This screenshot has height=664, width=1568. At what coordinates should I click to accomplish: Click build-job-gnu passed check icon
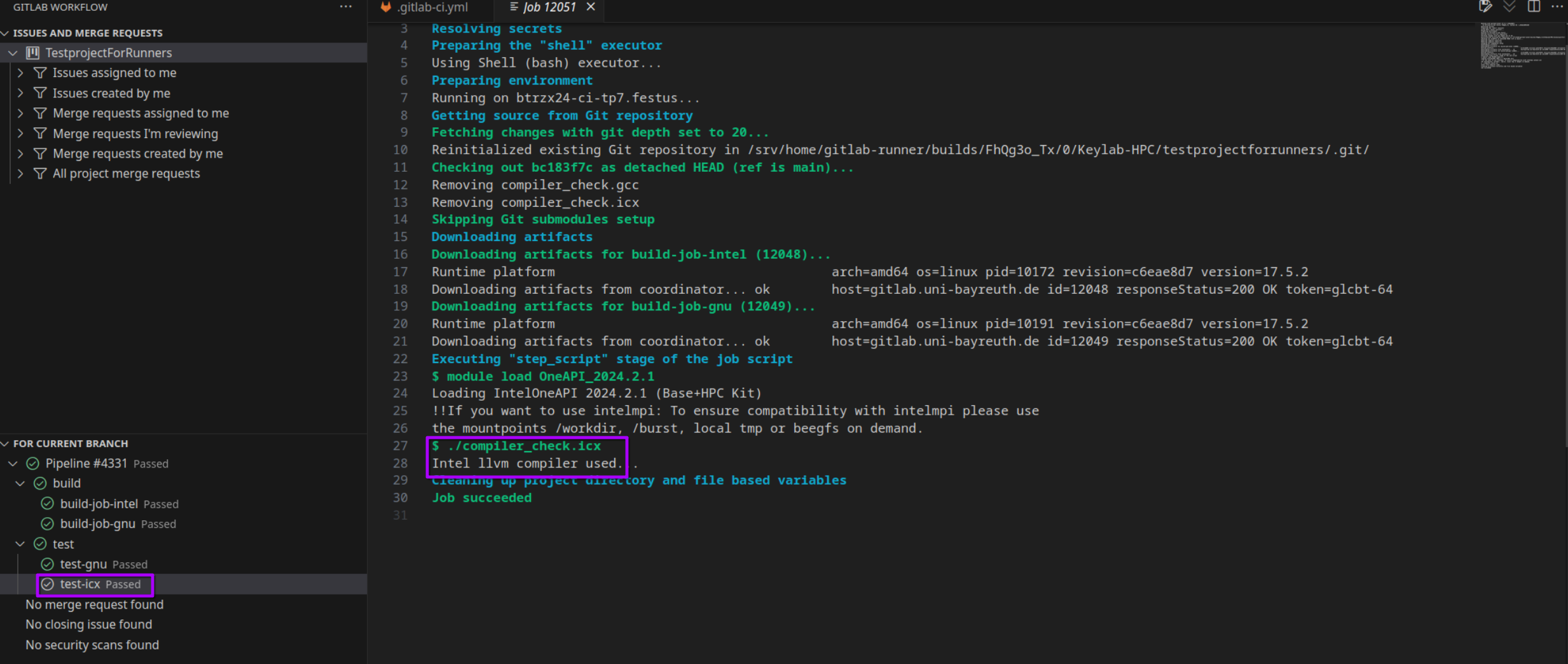(47, 524)
